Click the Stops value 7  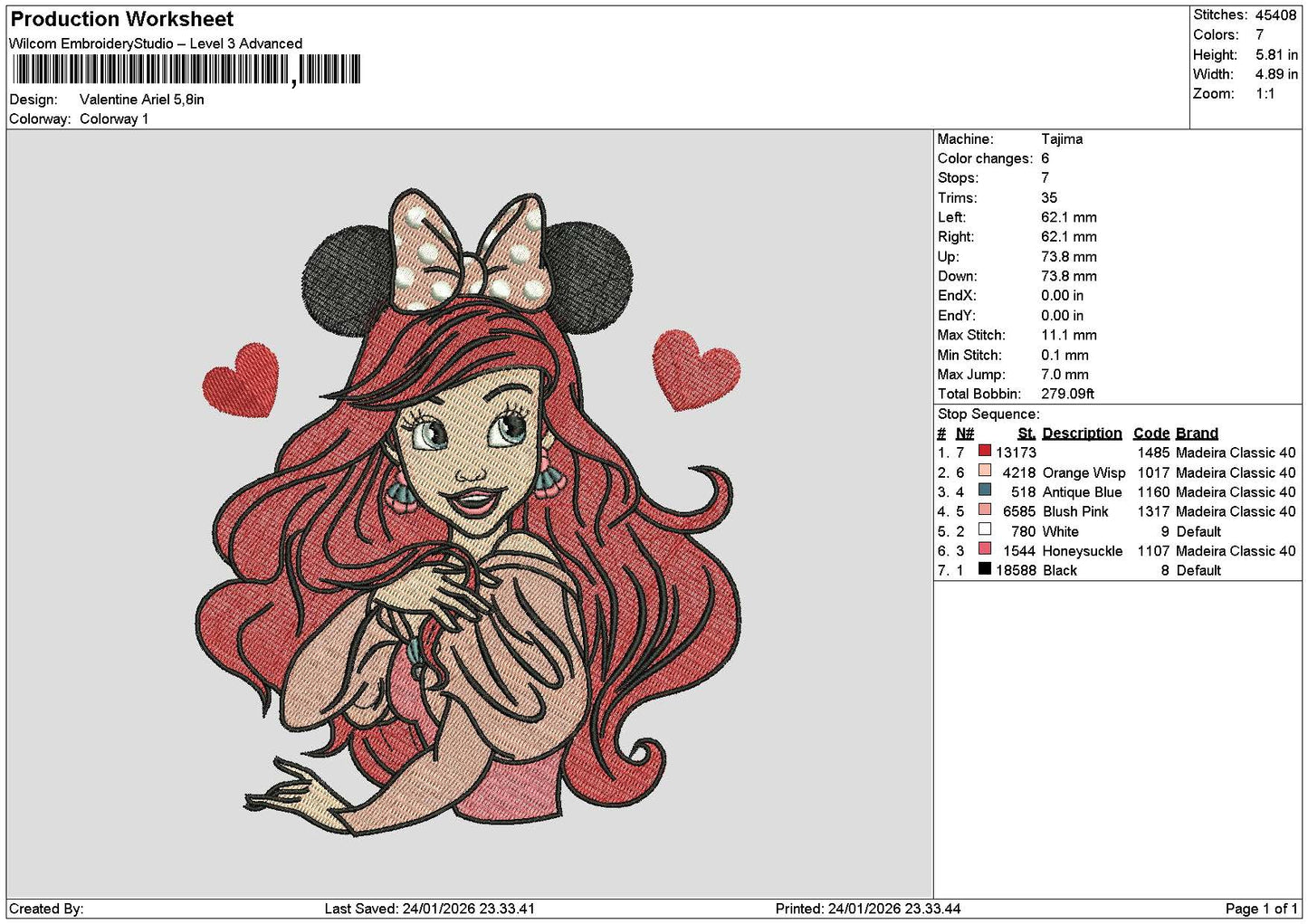tap(1045, 178)
